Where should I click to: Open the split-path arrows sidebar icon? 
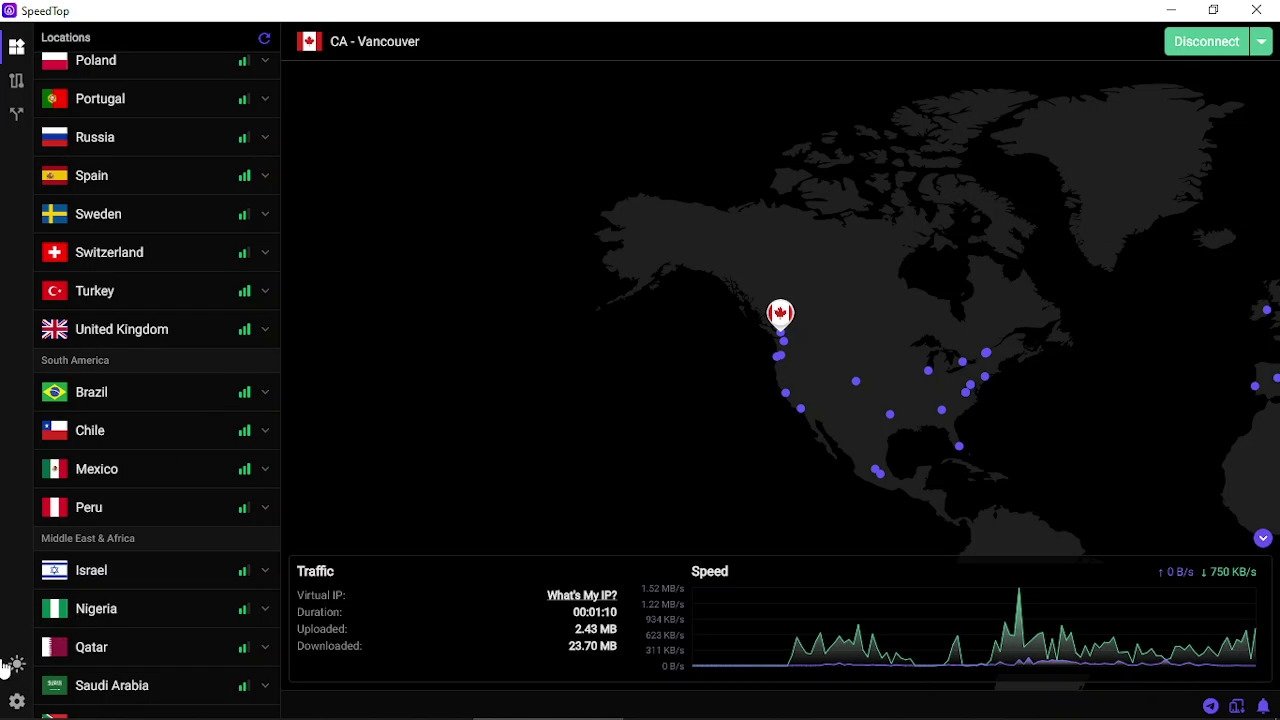[16, 114]
